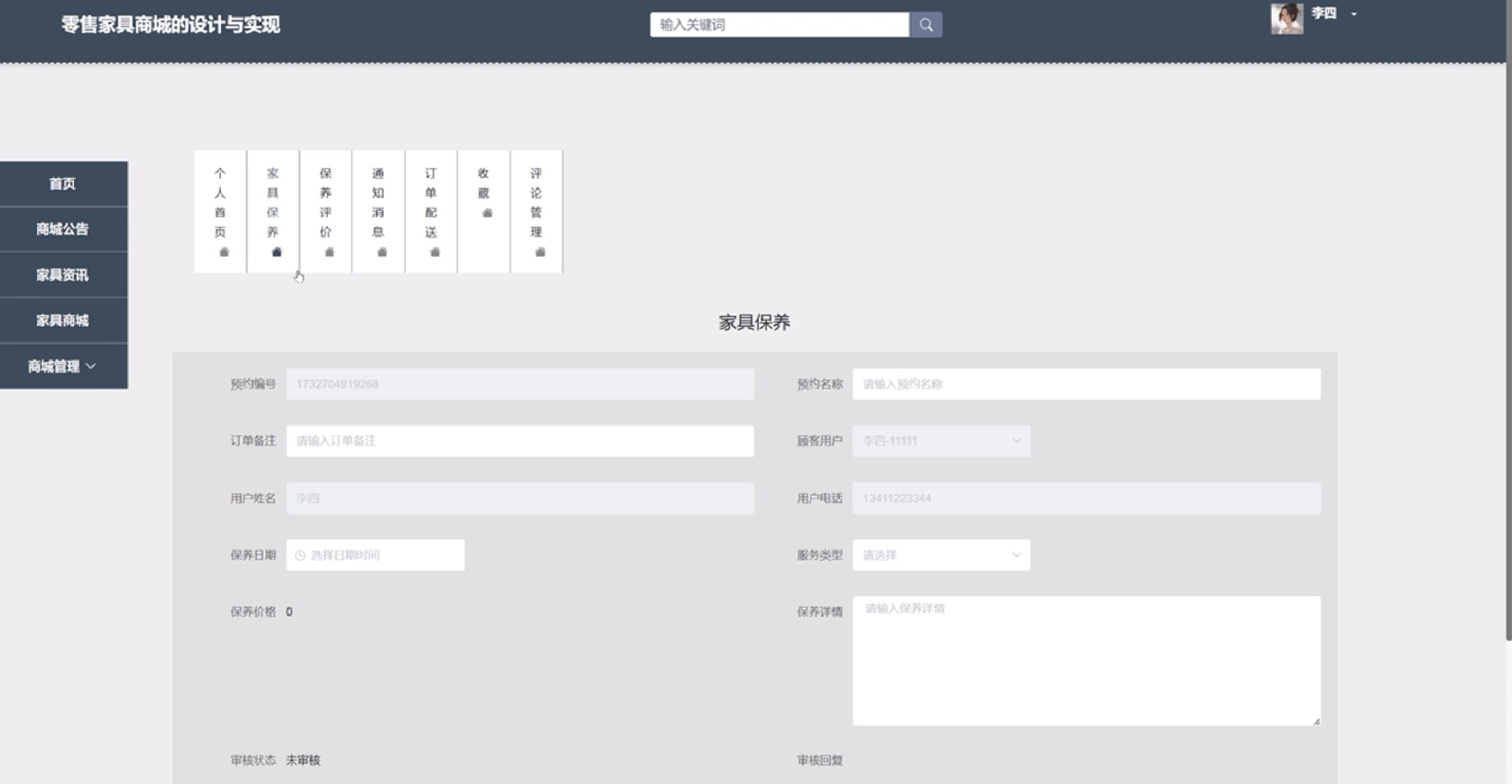This screenshot has width=1512, height=784.
Task: Expand the 商城管理 sidebar menu
Action: pos(63,366)
